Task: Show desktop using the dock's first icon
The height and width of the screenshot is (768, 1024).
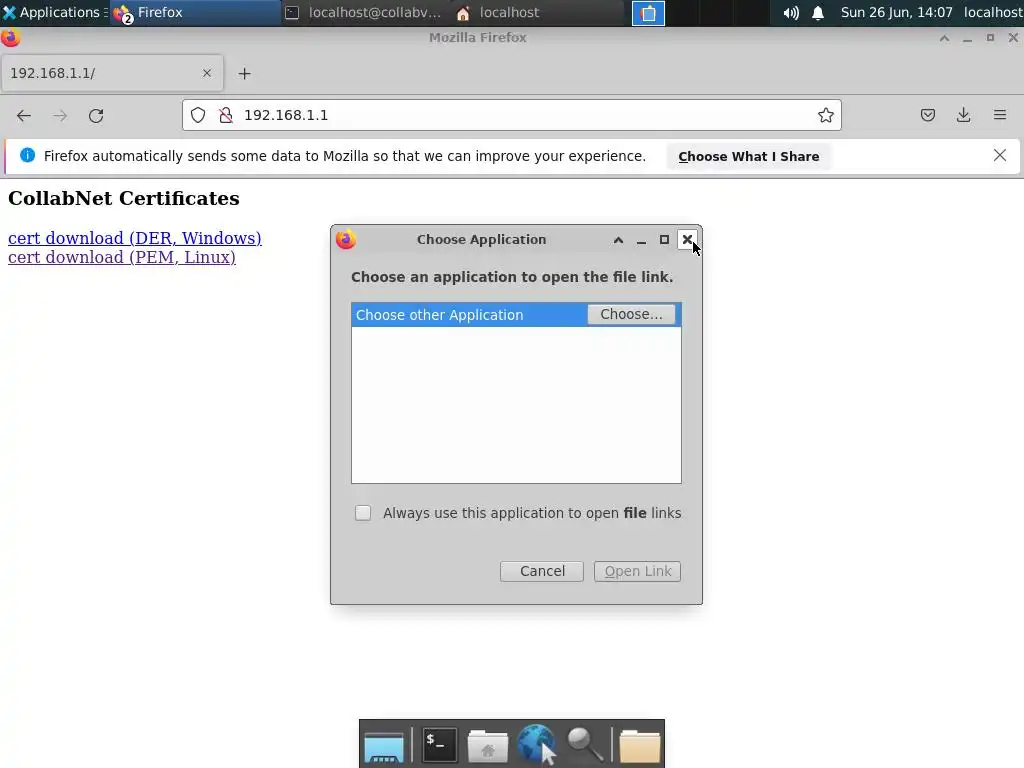Action: 384,745
